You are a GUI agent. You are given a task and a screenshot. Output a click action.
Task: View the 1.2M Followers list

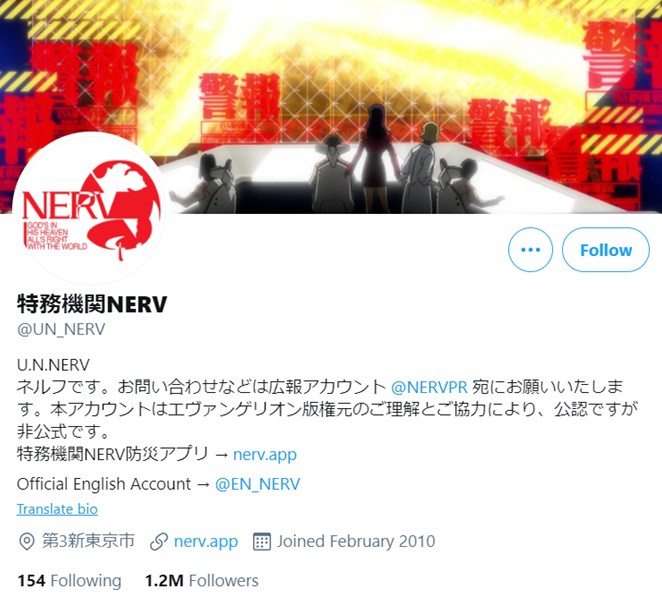pos(202,581)
